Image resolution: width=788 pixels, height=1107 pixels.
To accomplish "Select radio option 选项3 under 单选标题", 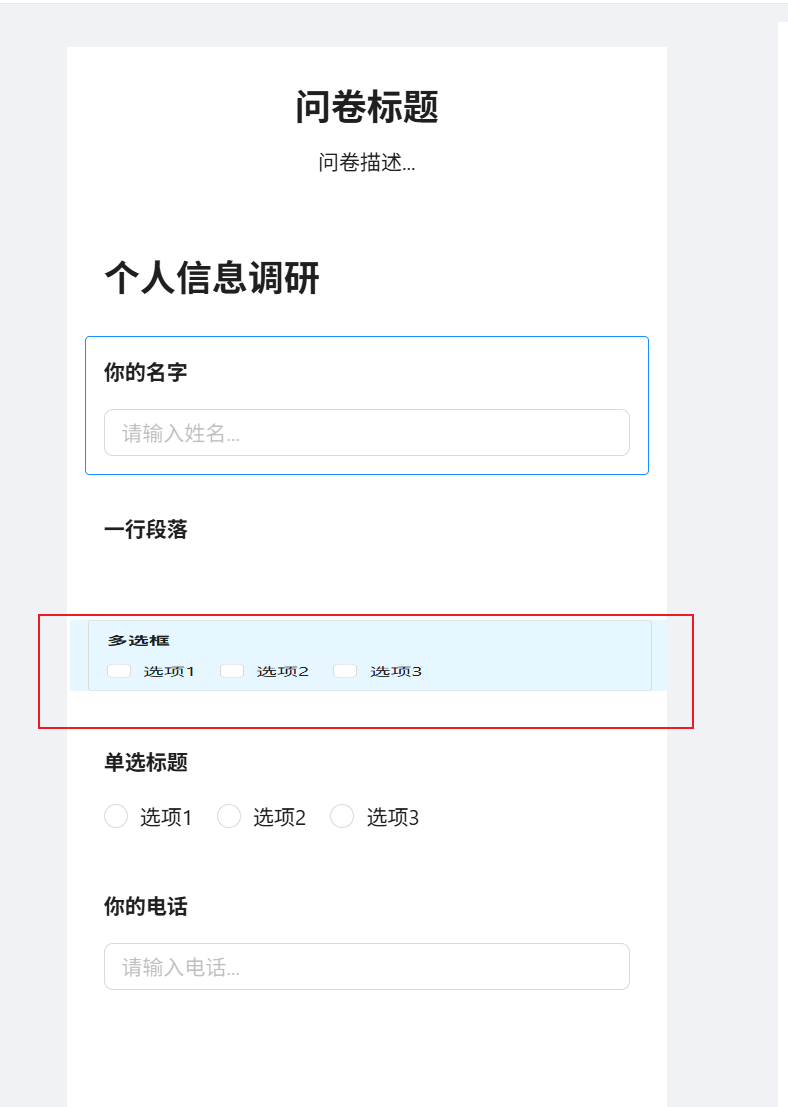I will tap(342, 816).
